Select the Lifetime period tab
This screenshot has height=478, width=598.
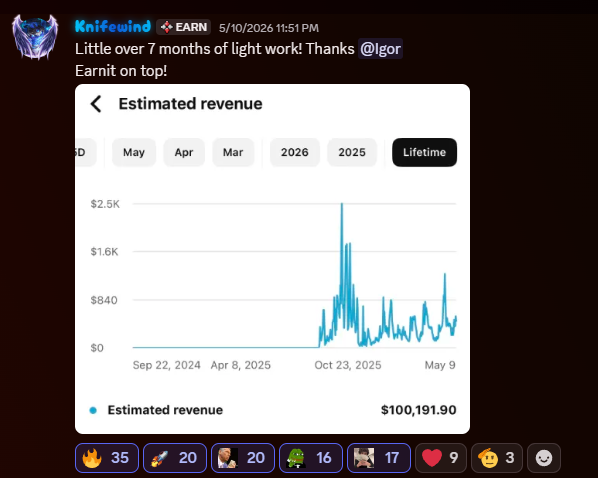tap(424, 152)
